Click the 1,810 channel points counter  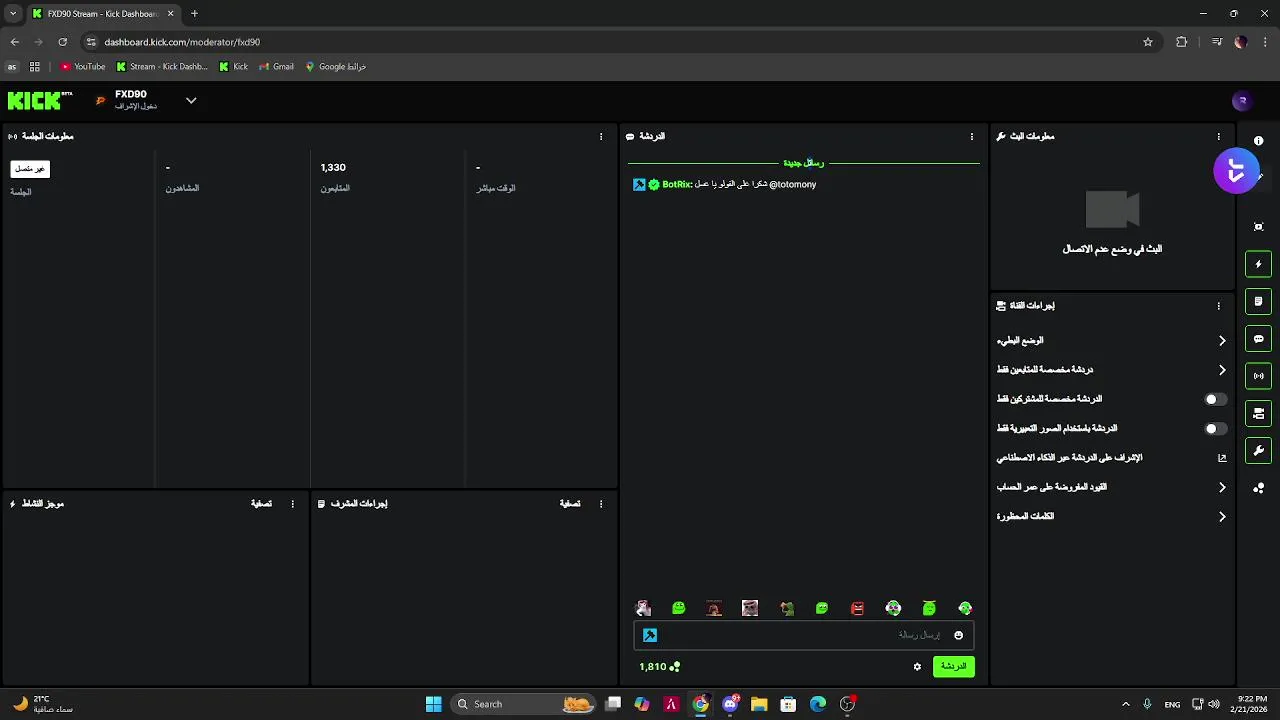point(660,667)
